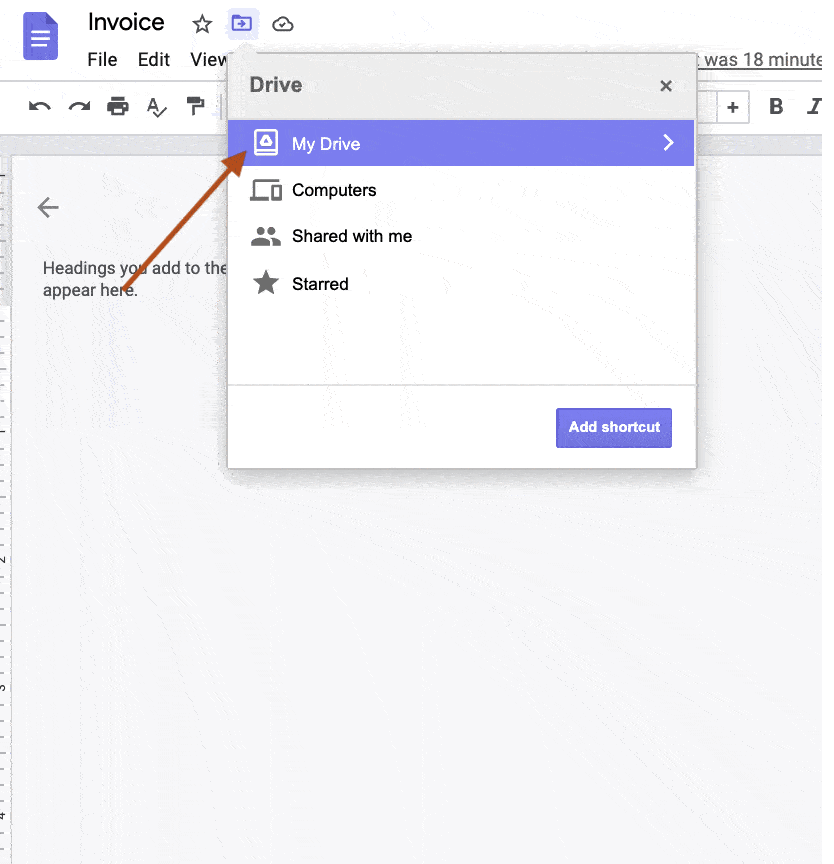Screen dimensions: 834x864
Task: Select My Drive in the Drive dialog
Action: pos(461,143)
